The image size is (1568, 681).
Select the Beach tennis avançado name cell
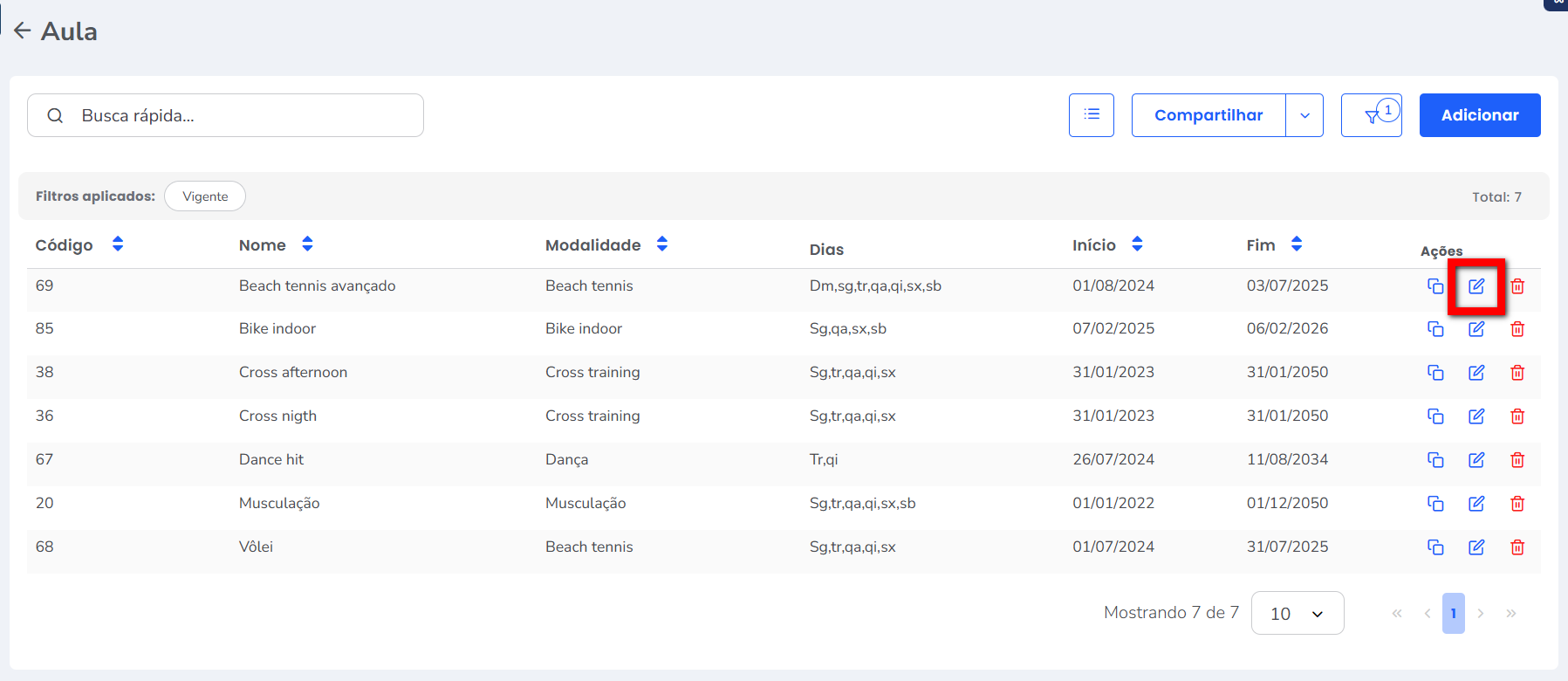coord(317,285)
